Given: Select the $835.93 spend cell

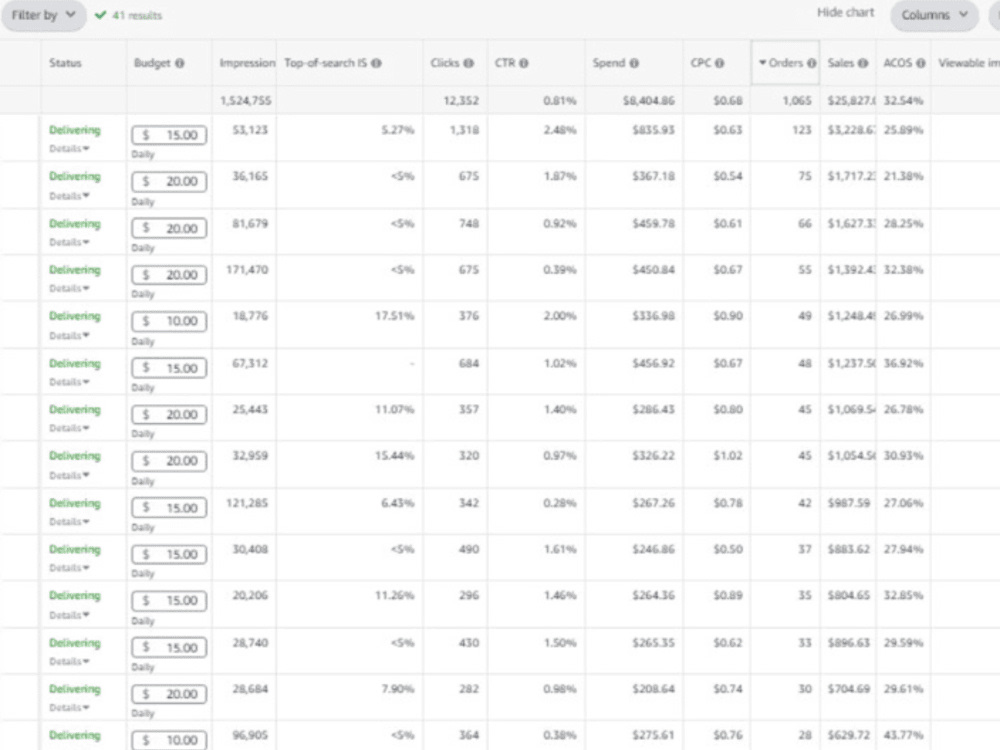Looking at the screenshot, I should 653,130.
